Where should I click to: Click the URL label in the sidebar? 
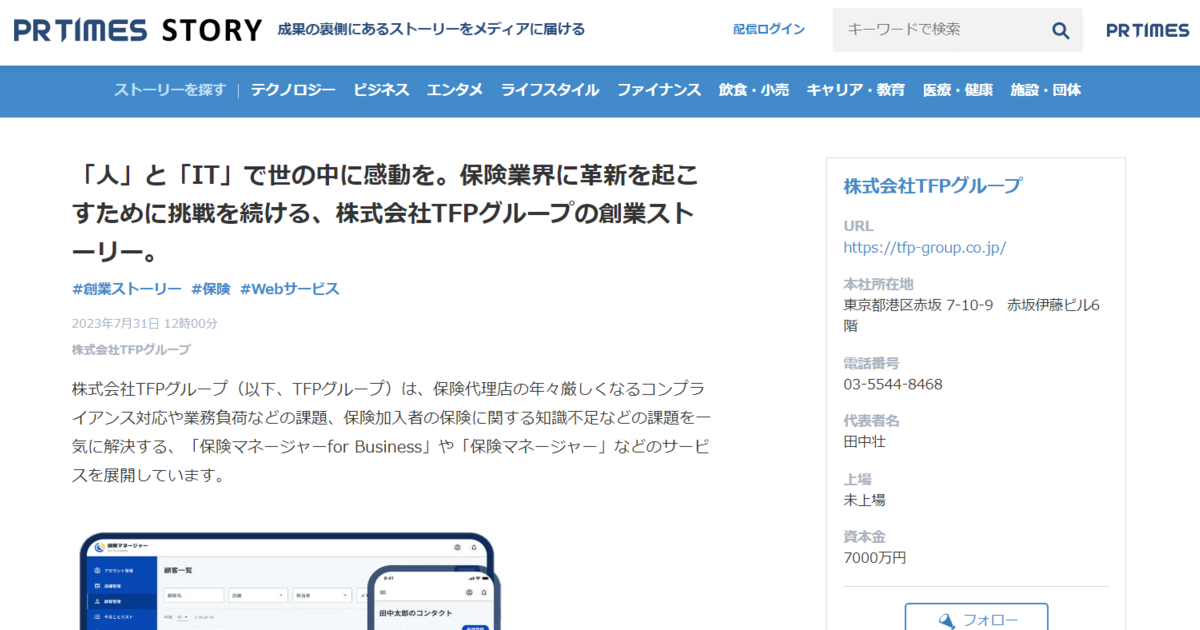click(x=859, y=226)
